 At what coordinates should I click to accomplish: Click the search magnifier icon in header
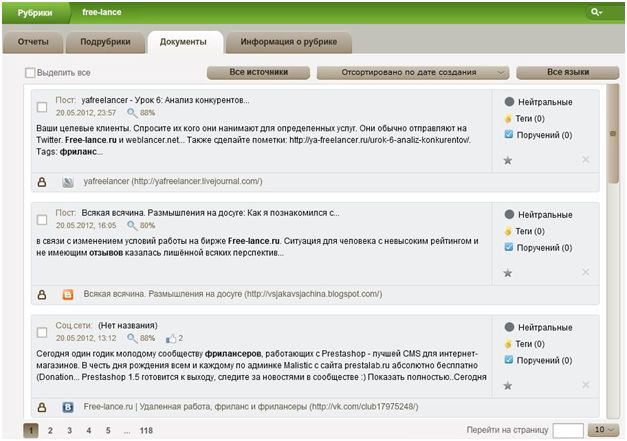click(597, 12)
